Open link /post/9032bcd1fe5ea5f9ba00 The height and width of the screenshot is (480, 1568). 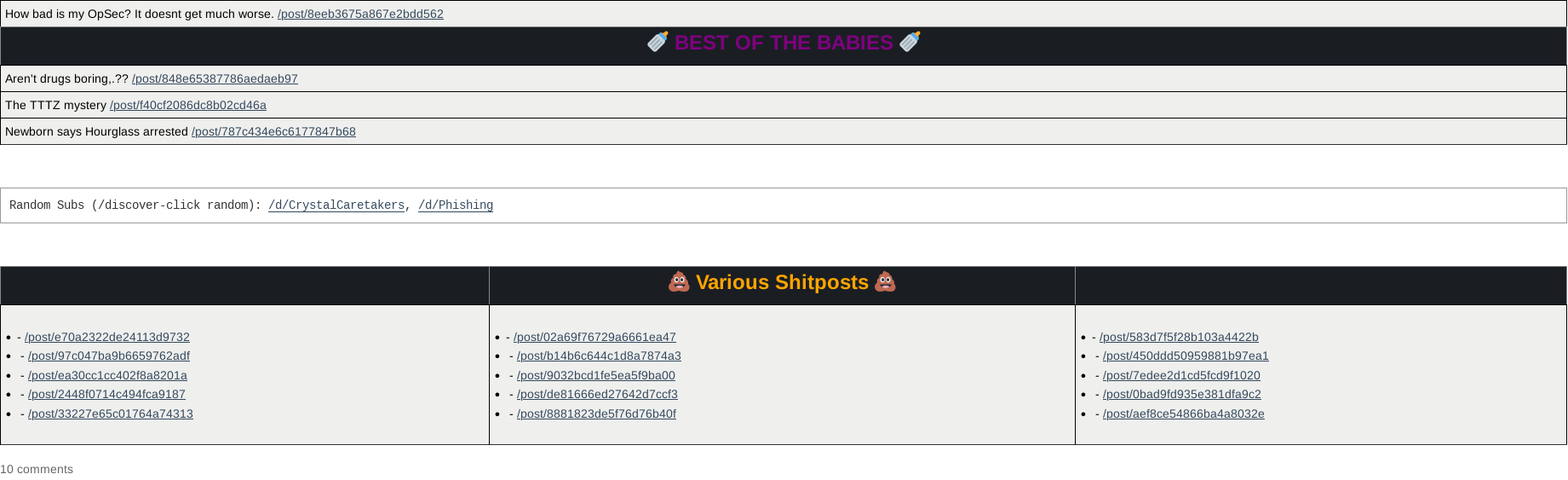point(596,375)
